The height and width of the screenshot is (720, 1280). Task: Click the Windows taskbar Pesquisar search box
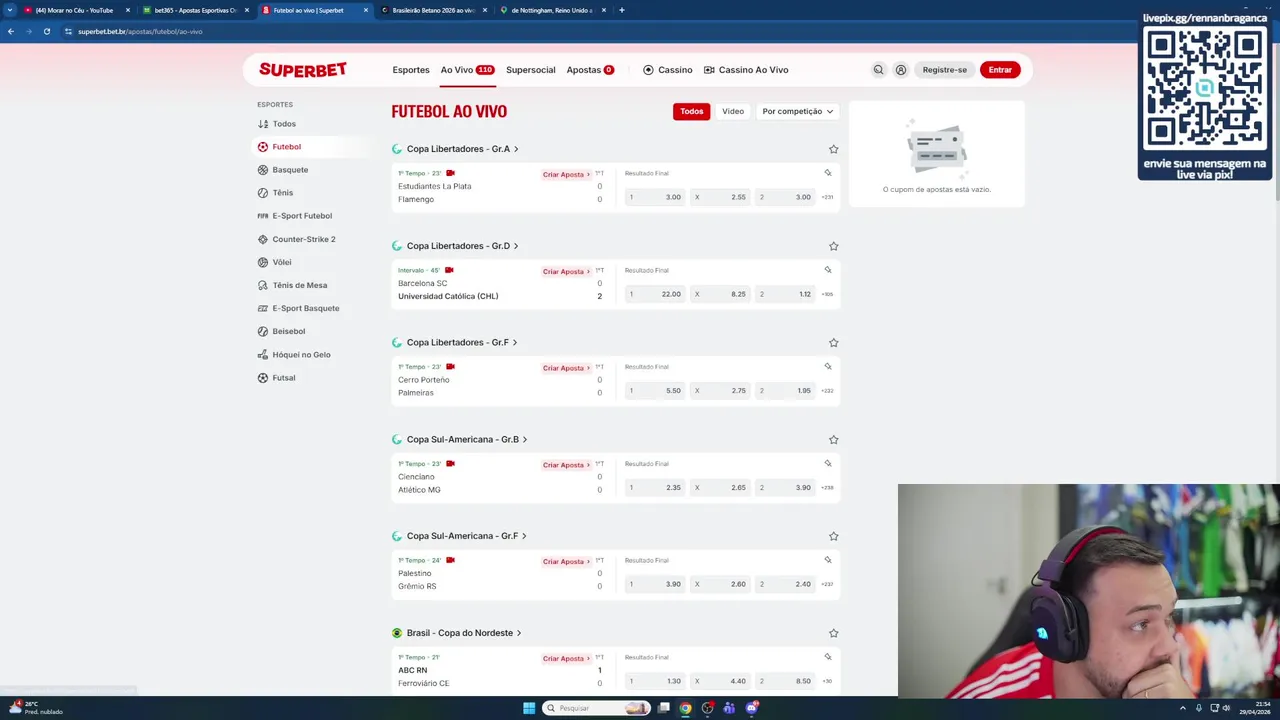tap(598, 708)
